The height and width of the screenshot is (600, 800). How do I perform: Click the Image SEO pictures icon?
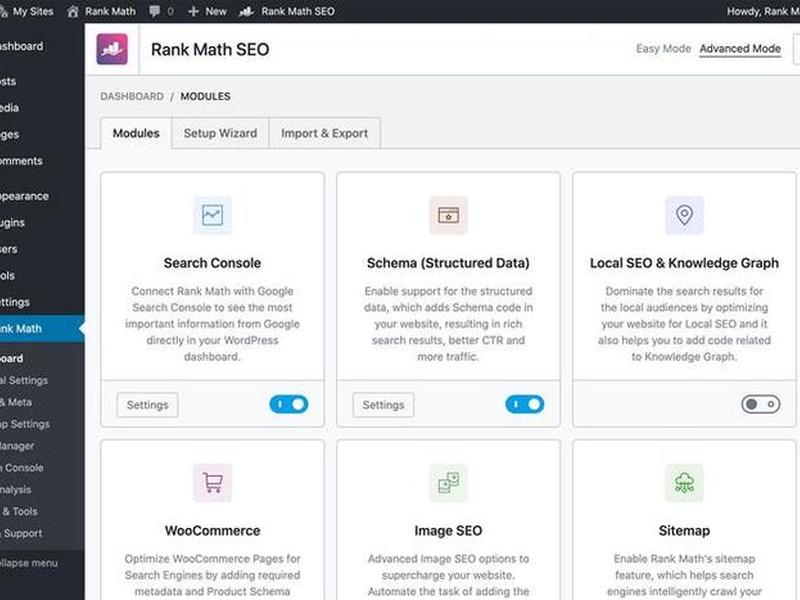click(448, 483)
